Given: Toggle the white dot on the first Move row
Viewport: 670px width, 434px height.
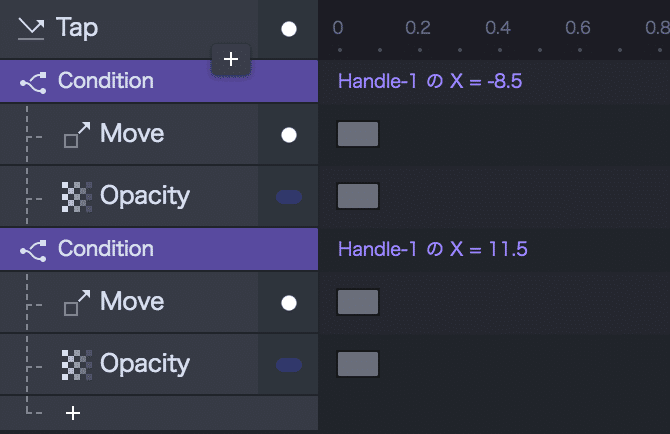Looking at the screenshot, I should pyautogui.click(x=289, y=135).
